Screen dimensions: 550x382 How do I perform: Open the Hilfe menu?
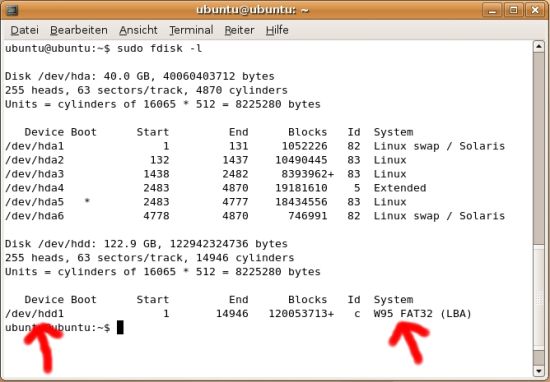[x=277, y=30]
